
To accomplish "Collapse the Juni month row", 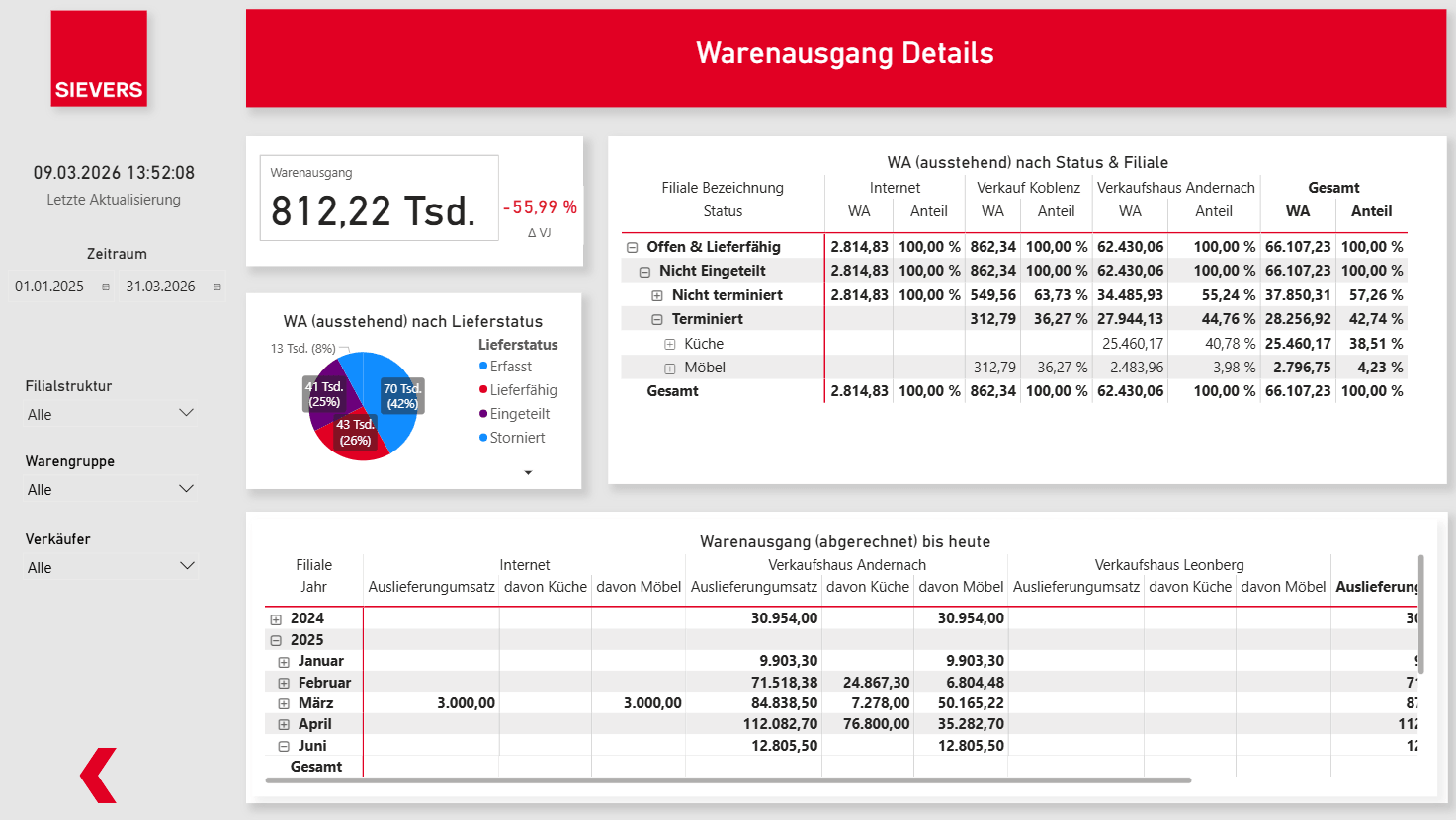I will (x=284, y=747).
